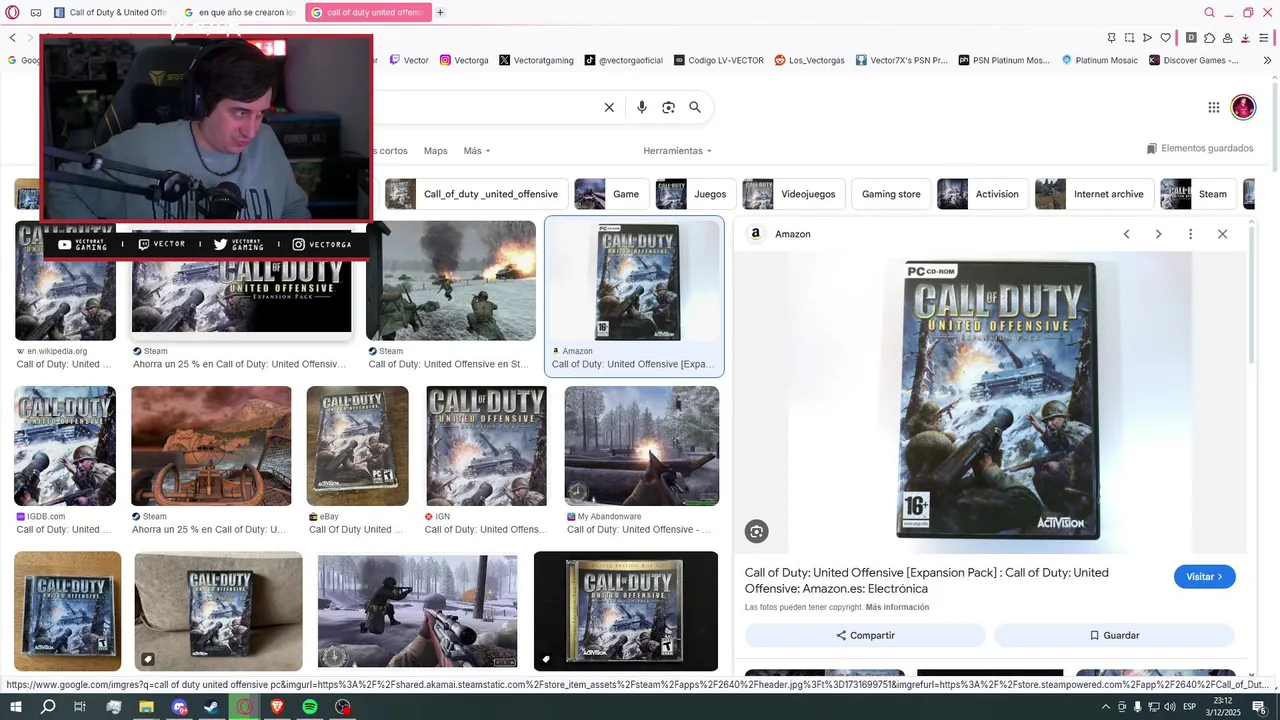Open File Explorer from the taskbar

(146, 707)
